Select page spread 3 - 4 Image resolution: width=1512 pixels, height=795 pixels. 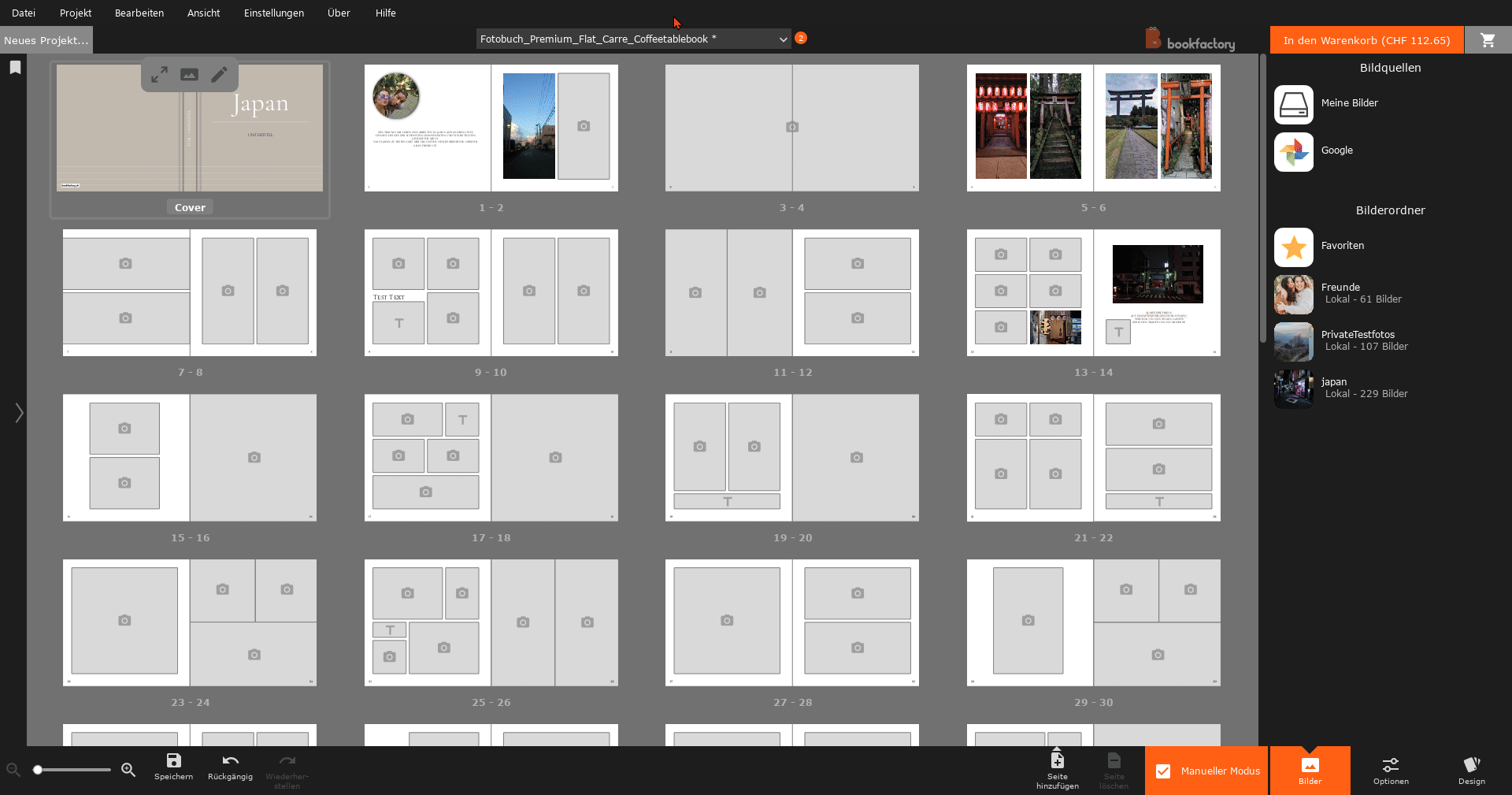(x=792, y=128)
